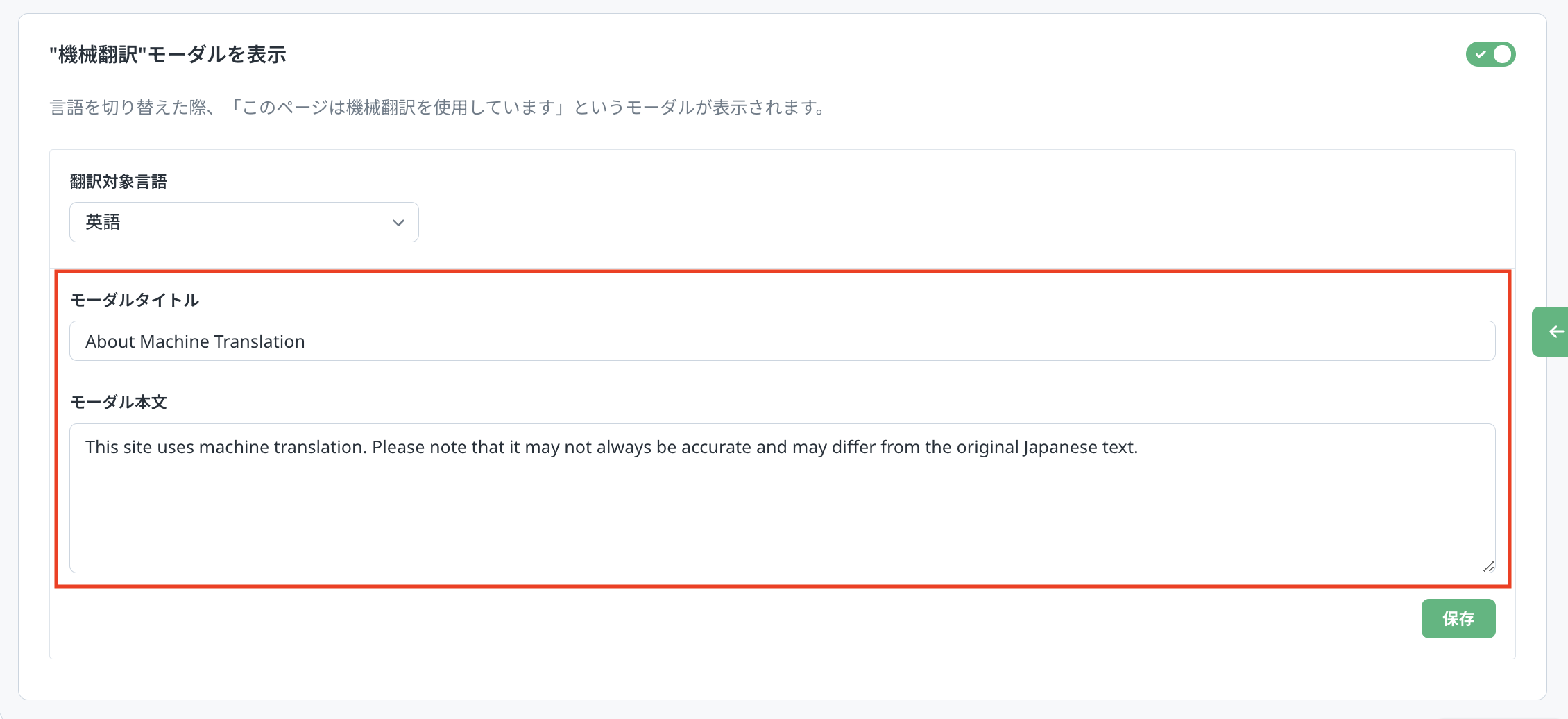Click the chevron arrow in the 英語 dropdown
This screenshot has height=719, width=1568.
click(x=398, y=223)
